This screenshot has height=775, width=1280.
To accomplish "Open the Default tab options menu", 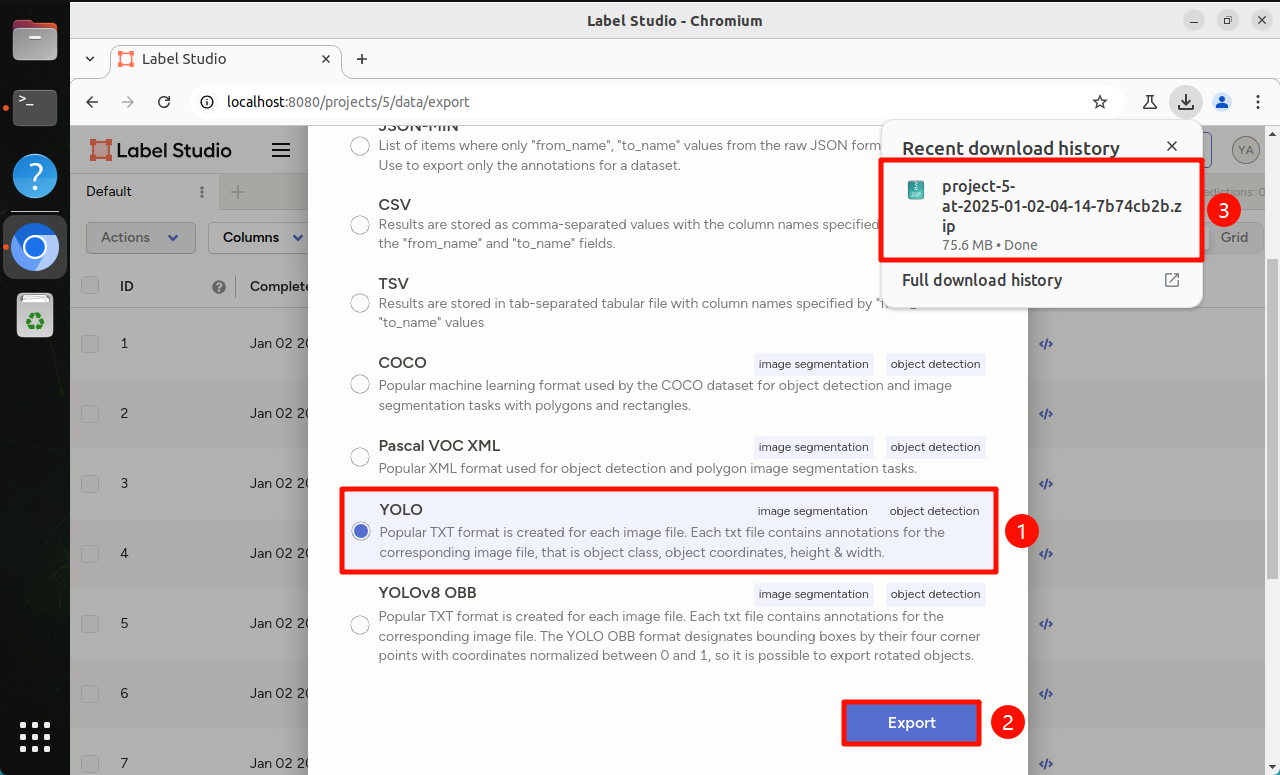I will point(202,192).
